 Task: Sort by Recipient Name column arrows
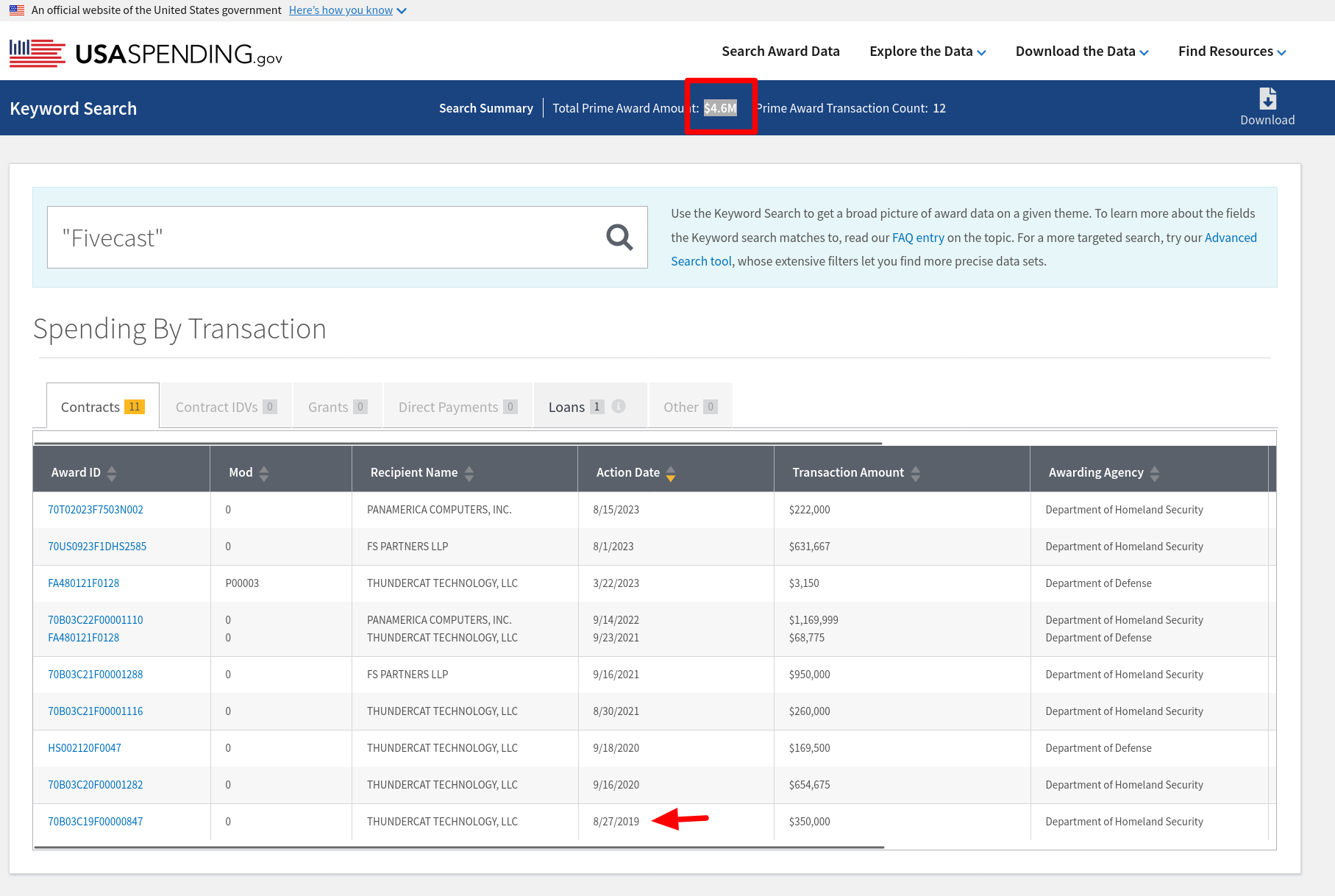tap(469, 473)
